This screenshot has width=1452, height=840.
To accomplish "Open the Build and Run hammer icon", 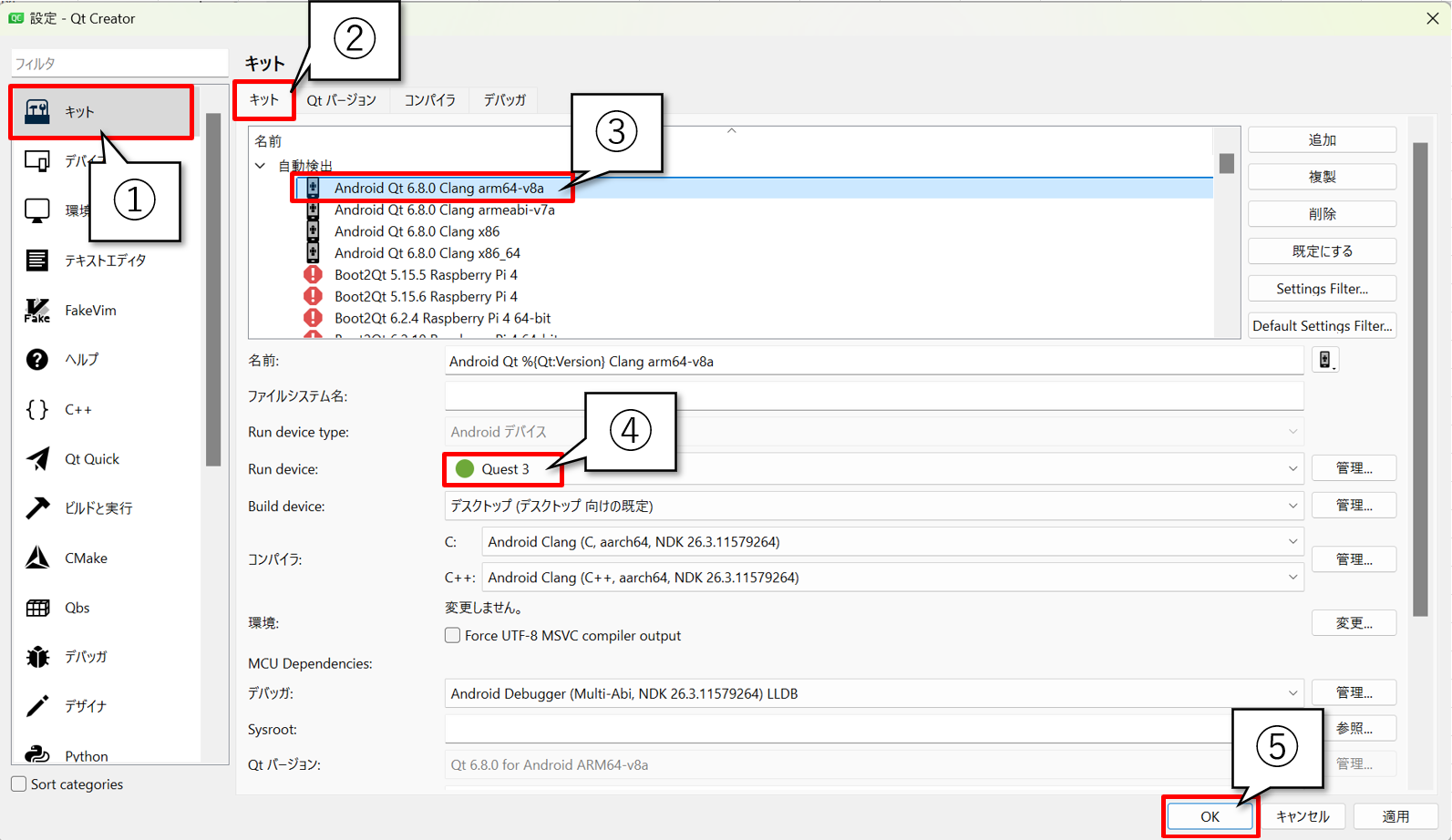I will point(37,508).
